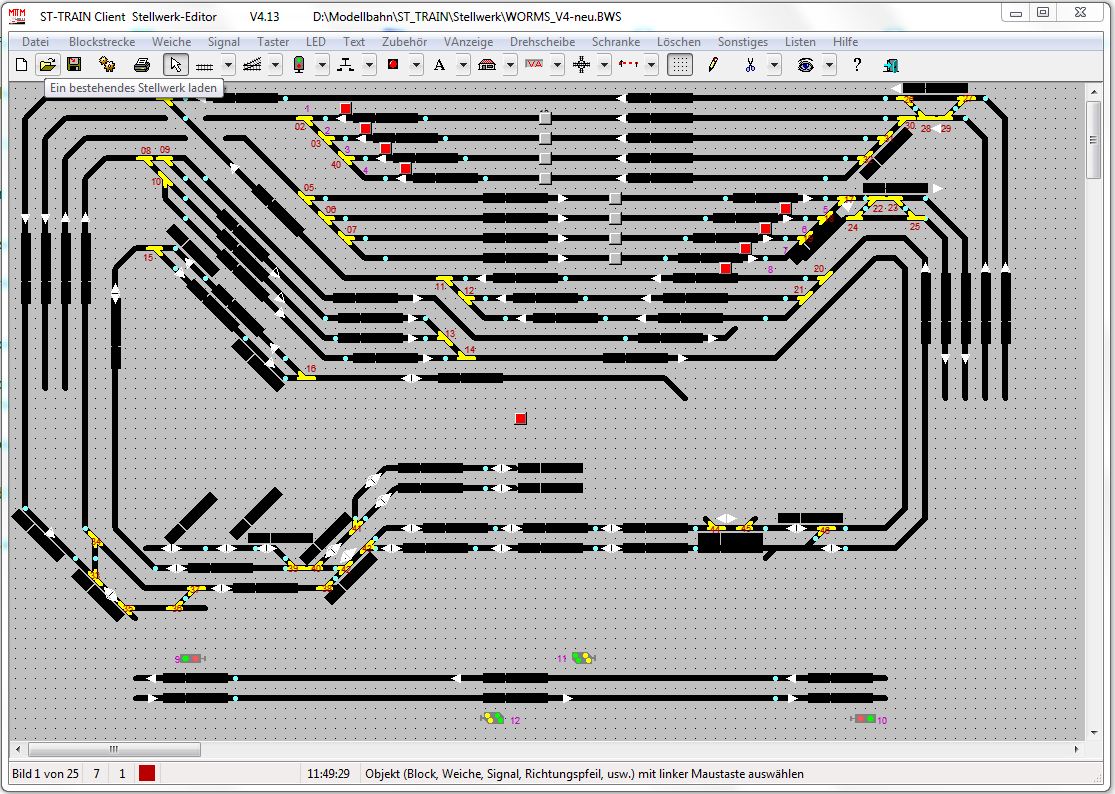Open the dropdown next to the text tool
The width and height of the screenshot is (1115, 794).
coord(463,65)
